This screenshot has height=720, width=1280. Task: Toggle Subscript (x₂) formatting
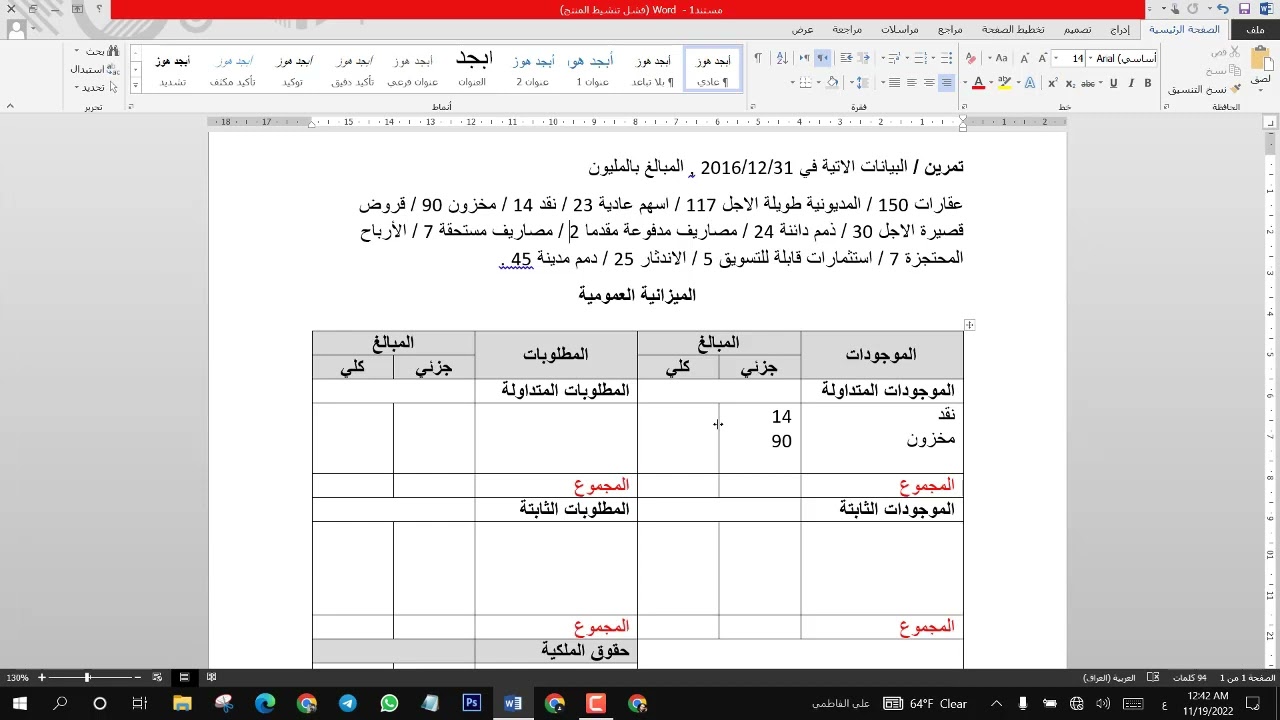[x=1071, y=83]
